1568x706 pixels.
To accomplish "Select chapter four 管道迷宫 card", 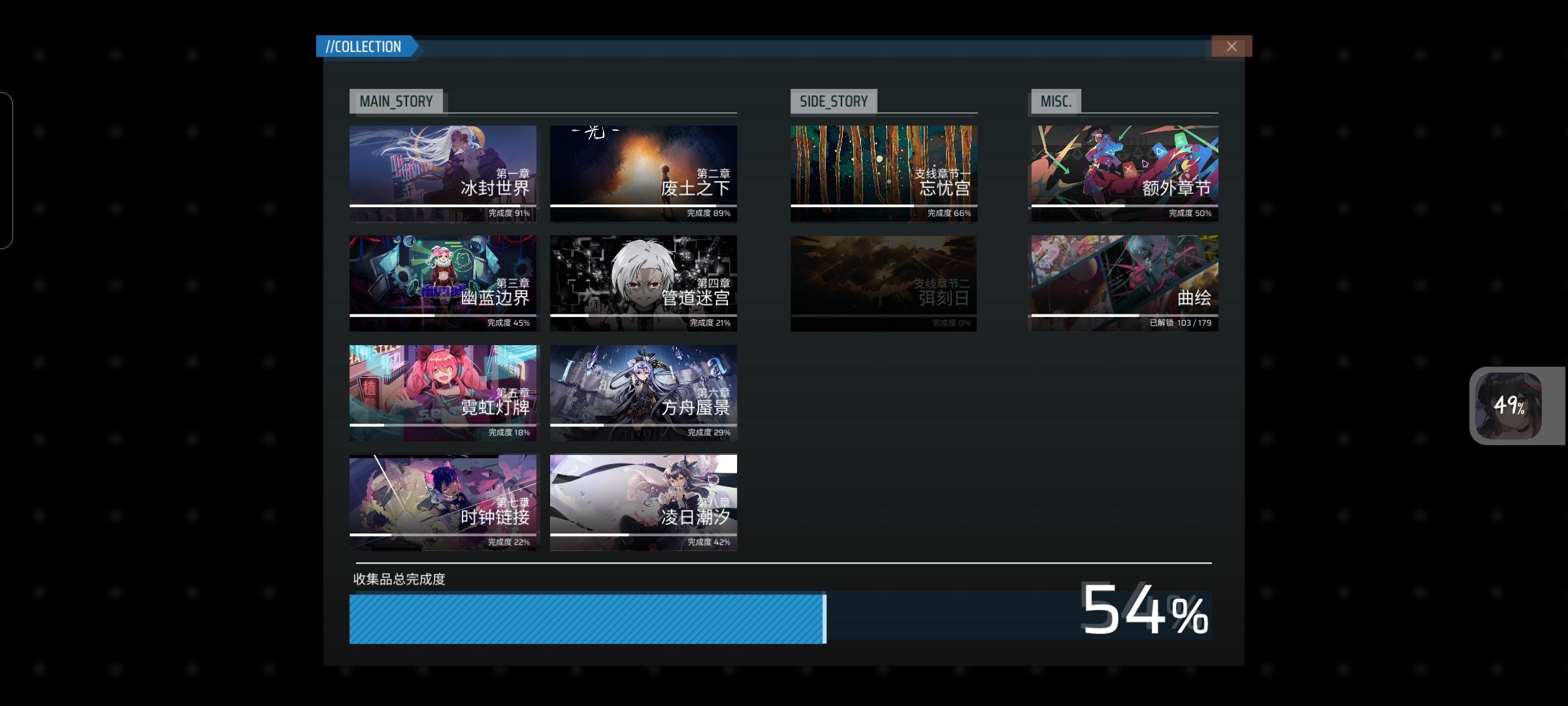I will [643, 283].
